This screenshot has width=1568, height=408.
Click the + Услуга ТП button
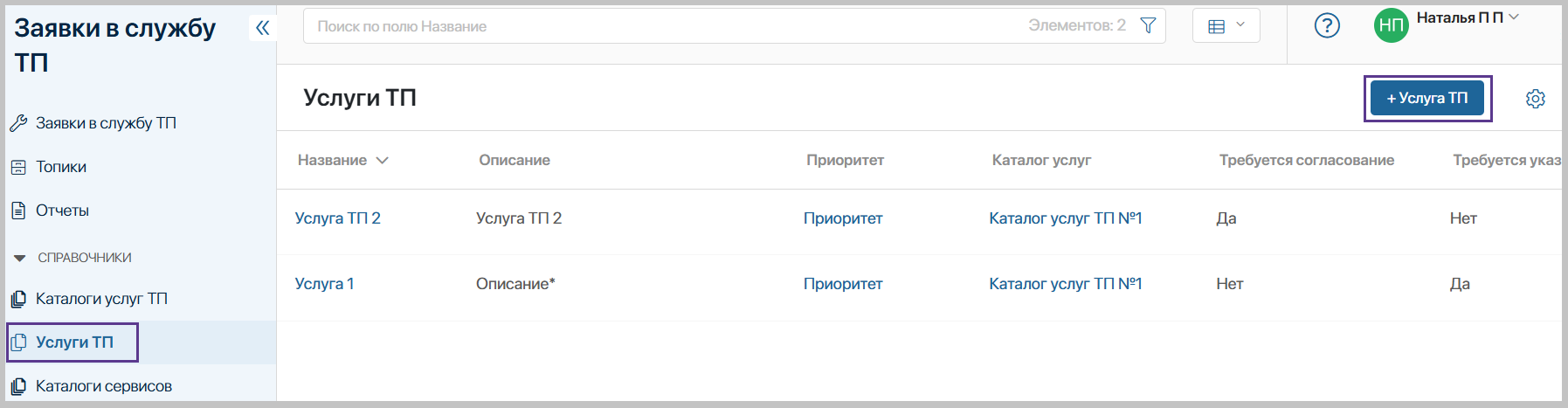coord(1426,98)
